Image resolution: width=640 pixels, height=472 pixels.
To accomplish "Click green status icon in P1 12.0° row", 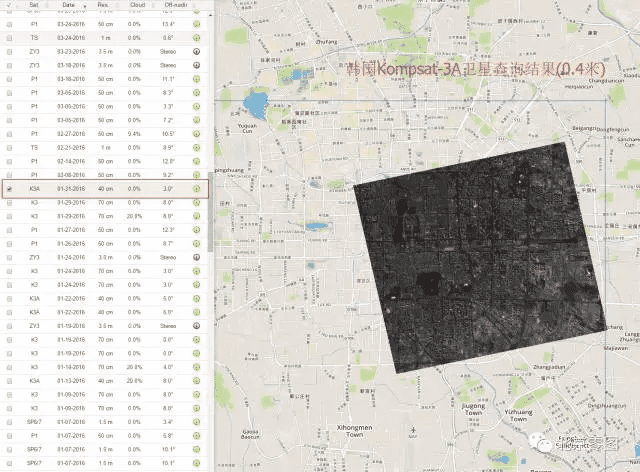I will click(196, 161).
